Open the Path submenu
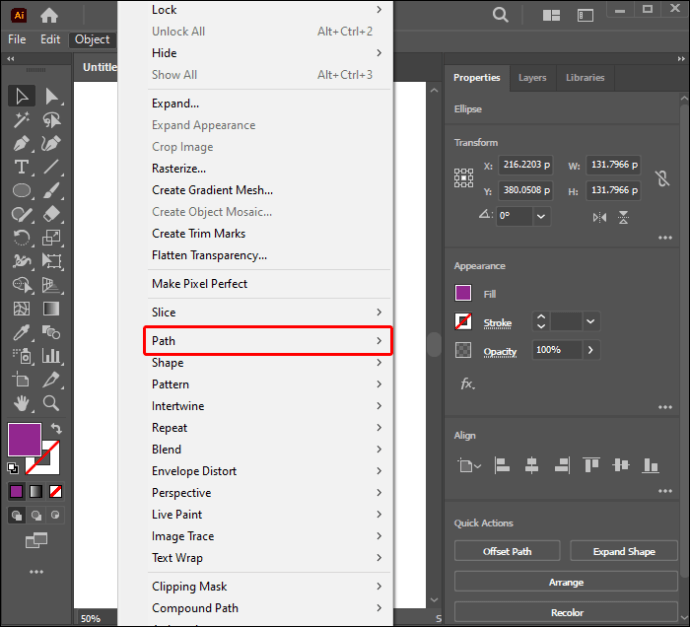690x627 pixels. click(268, 341)
